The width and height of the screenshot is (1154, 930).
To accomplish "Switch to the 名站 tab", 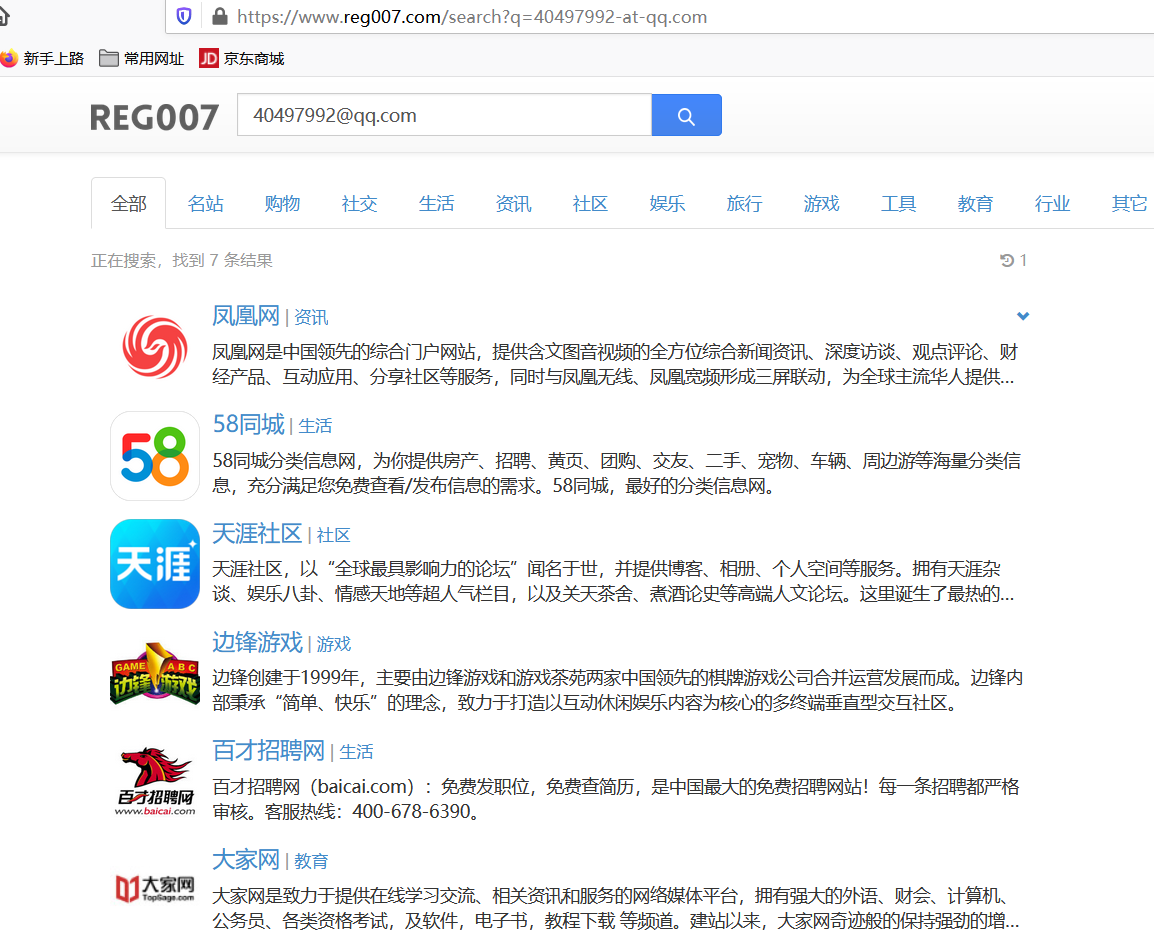I will click(x=205, y=203).
